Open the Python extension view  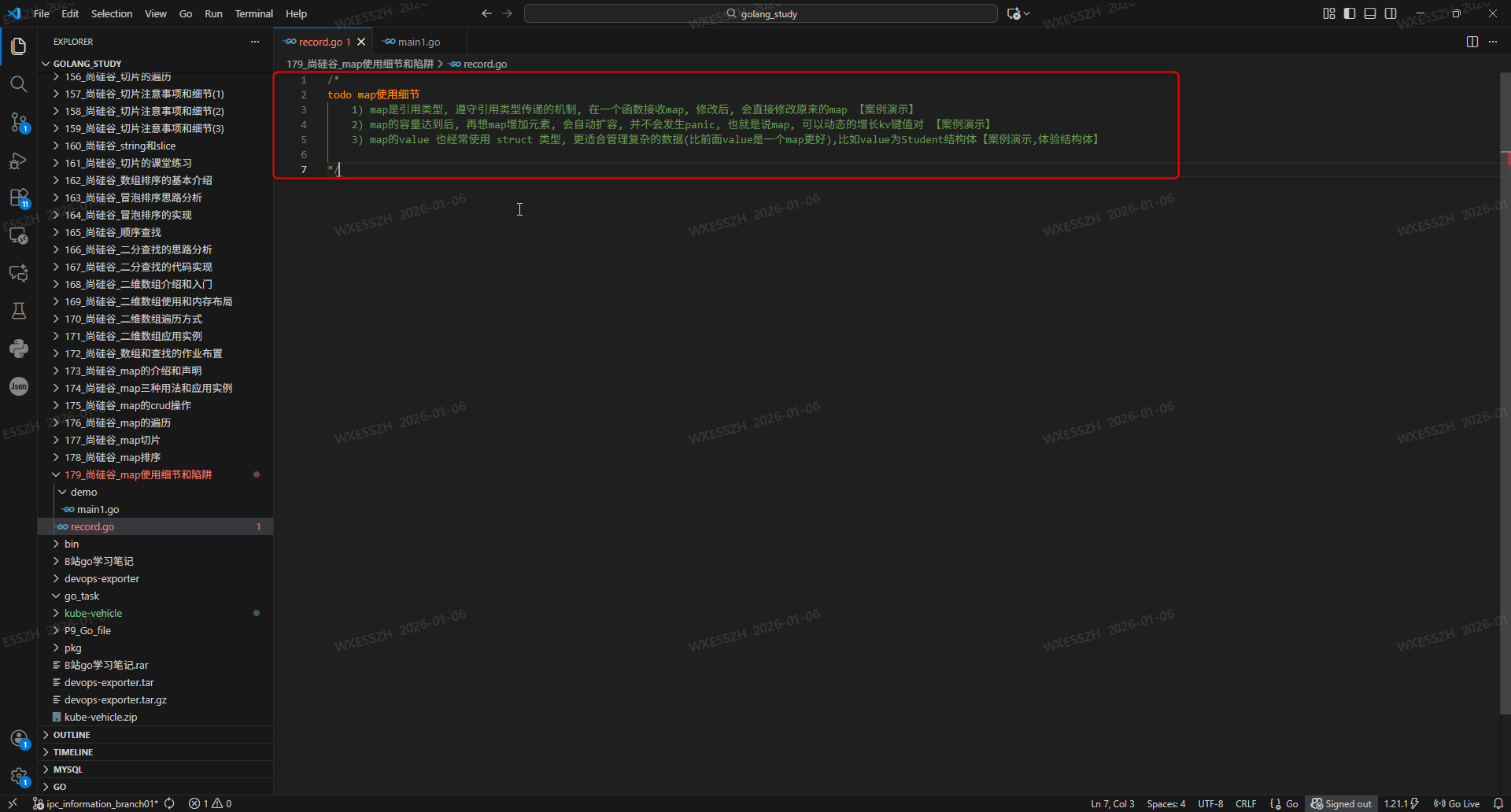[19, 349]
